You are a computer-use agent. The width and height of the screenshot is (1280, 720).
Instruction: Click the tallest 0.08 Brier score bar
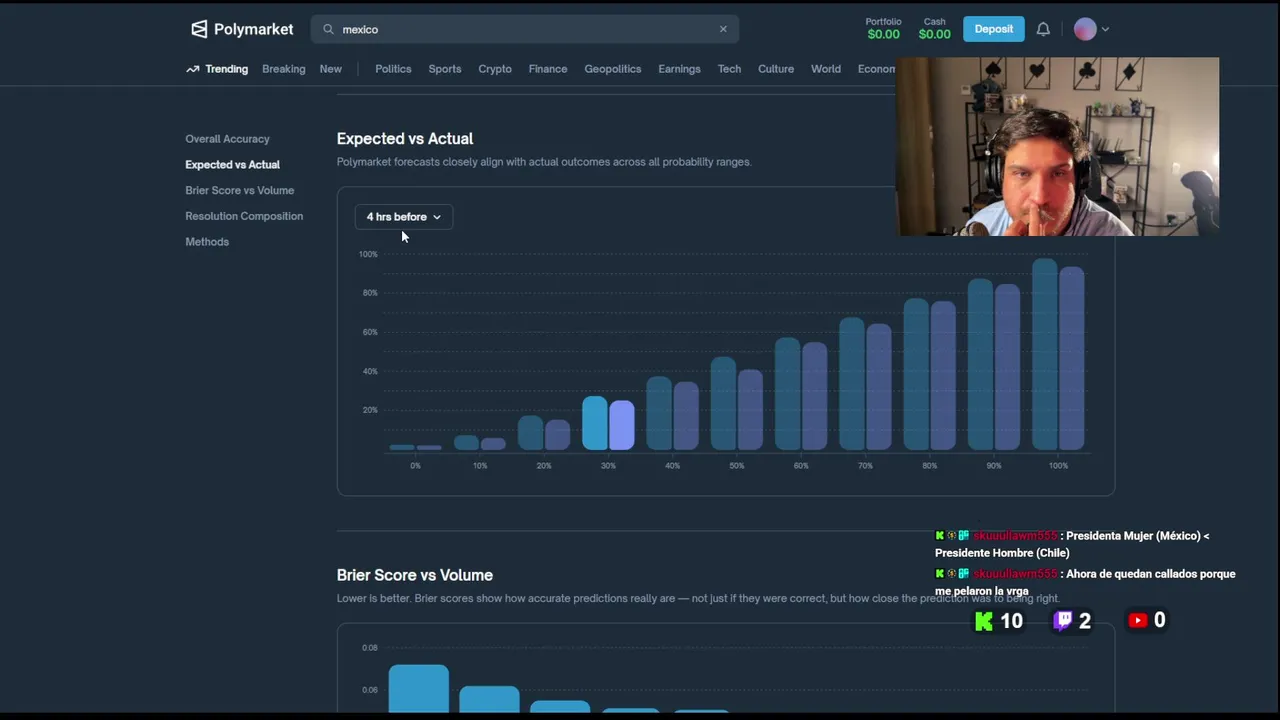(419, 689)
